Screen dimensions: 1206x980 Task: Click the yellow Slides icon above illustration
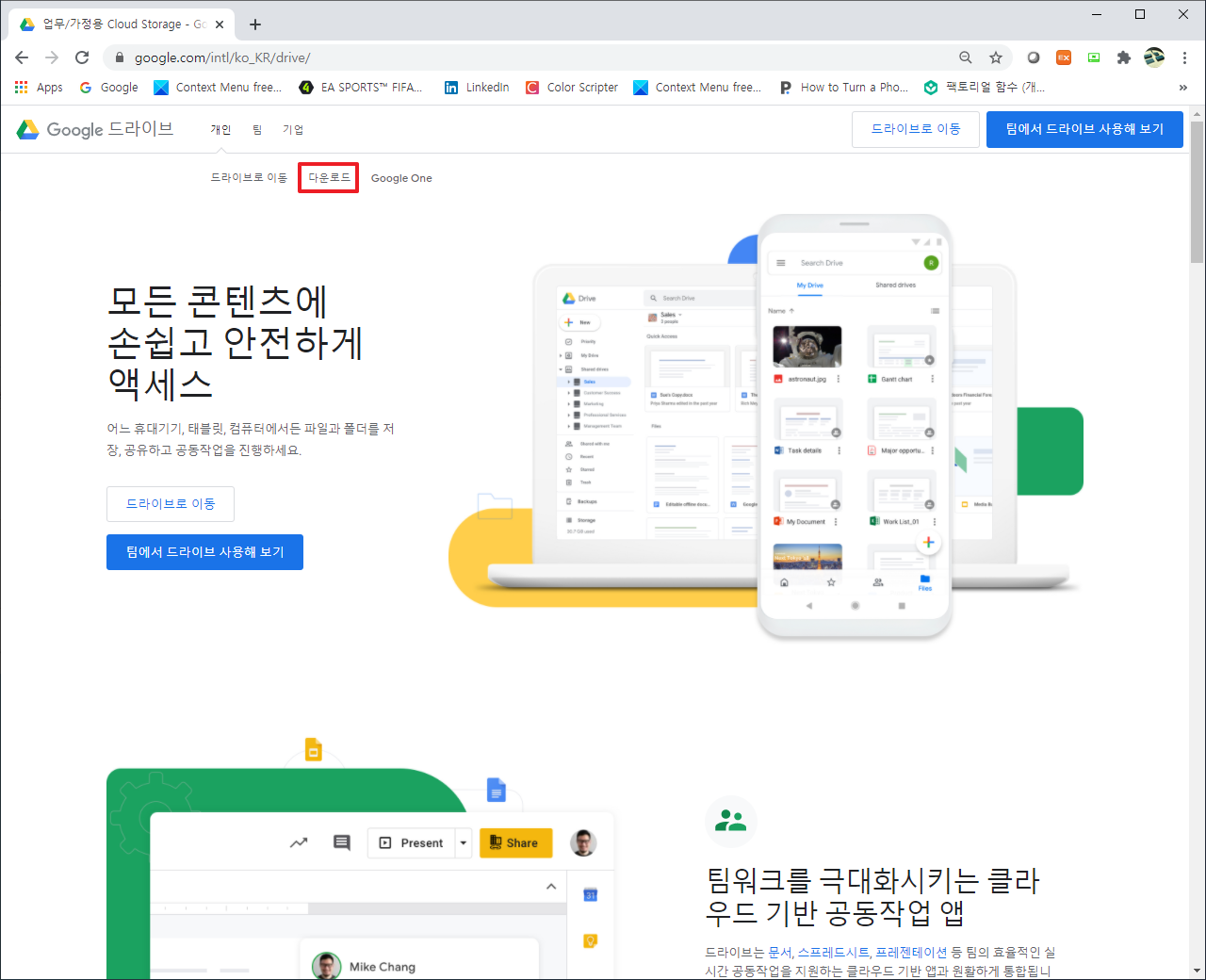314,750
